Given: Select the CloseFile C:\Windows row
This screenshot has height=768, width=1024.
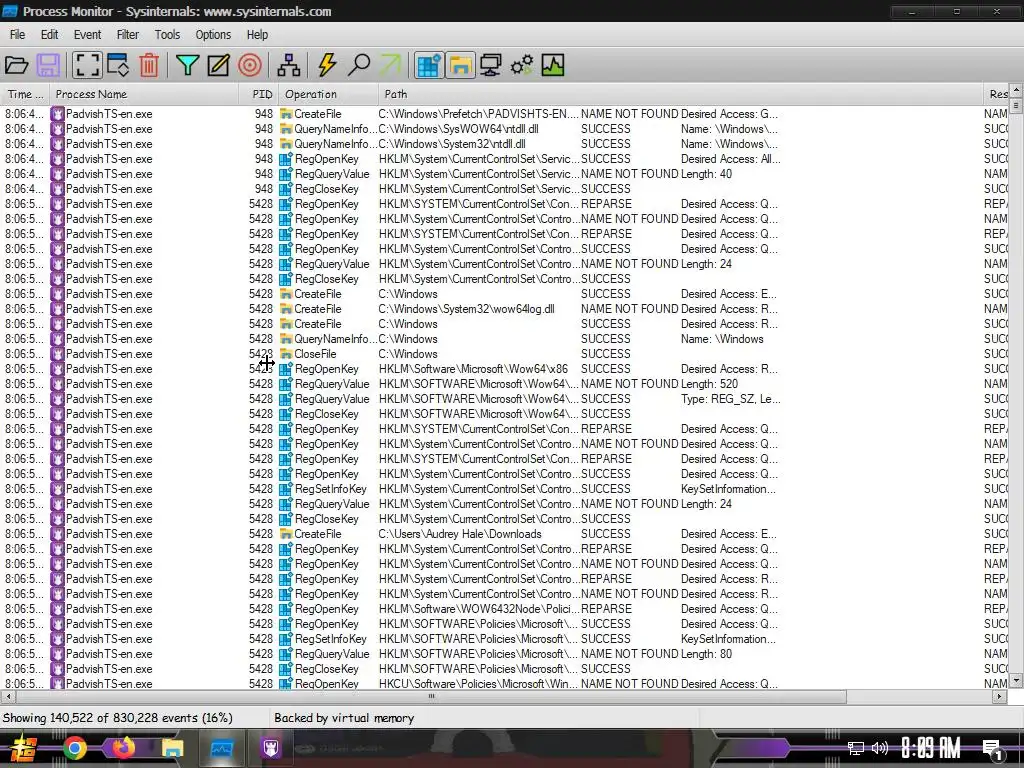Looking at the screenshot, I should click(503, 354).
